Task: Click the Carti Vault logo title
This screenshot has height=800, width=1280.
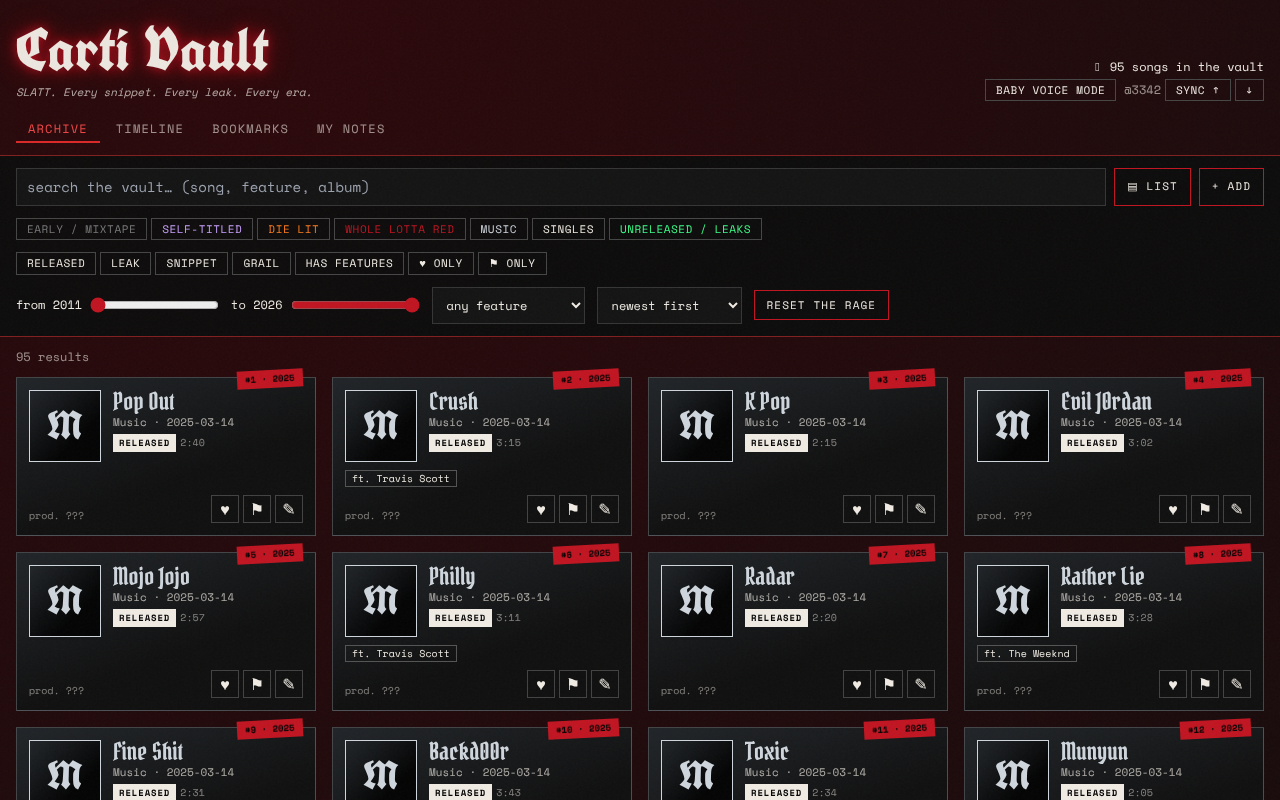Action: [143, 50]
